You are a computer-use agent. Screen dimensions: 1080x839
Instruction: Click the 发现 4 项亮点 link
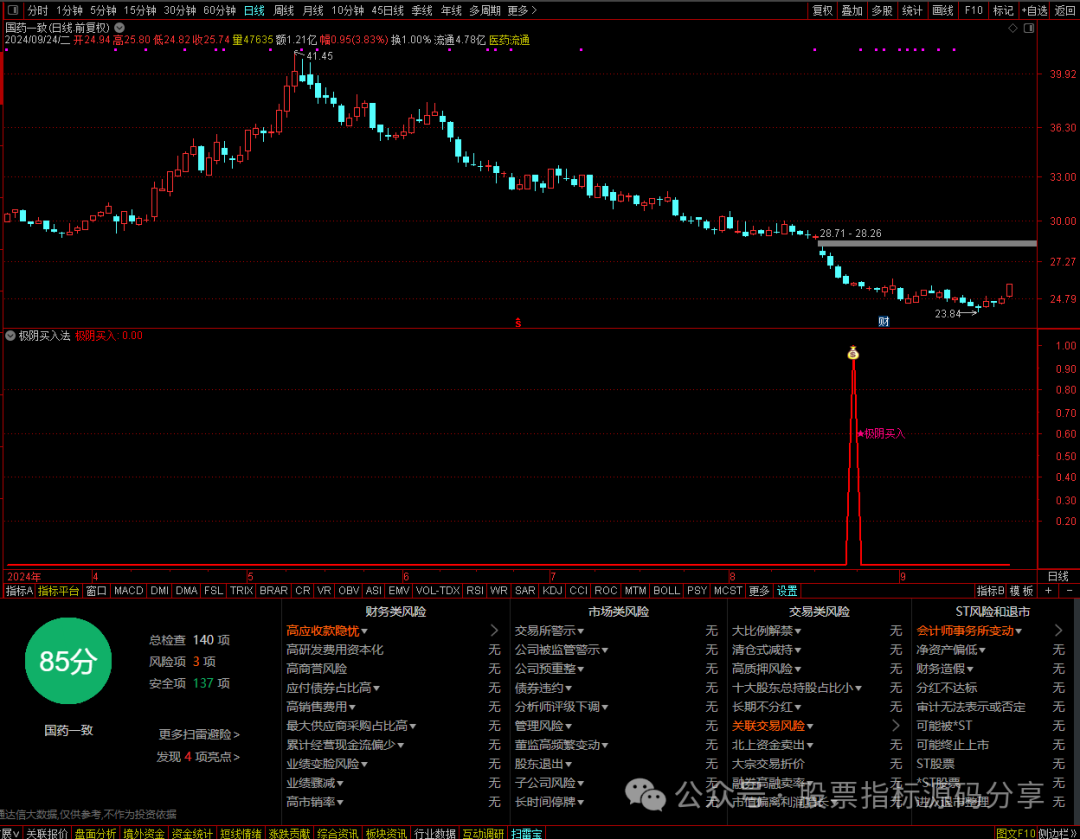tap(198, 756)
